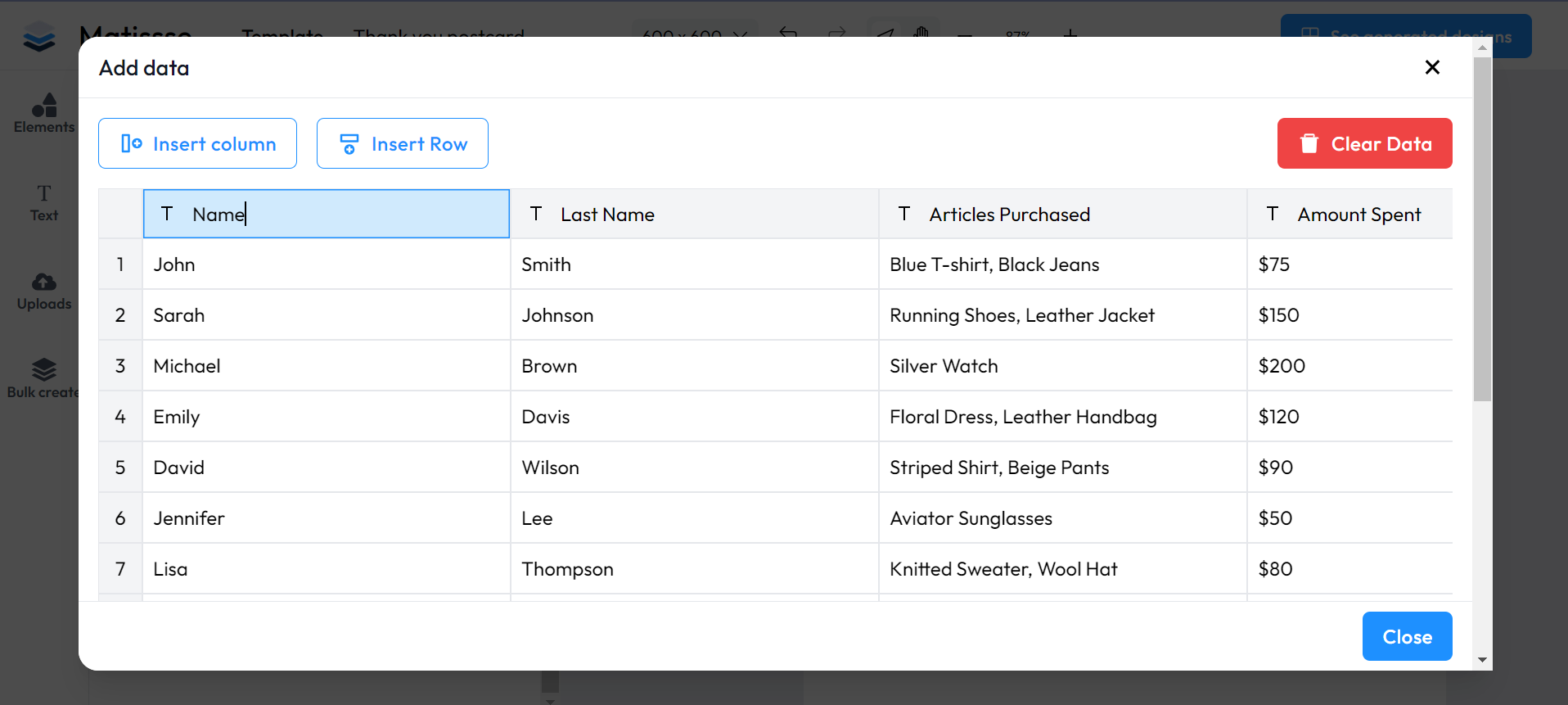Screen dimensions: 1568x705
Task: Click the text type icon beside Name header
Action: point(167,214)
